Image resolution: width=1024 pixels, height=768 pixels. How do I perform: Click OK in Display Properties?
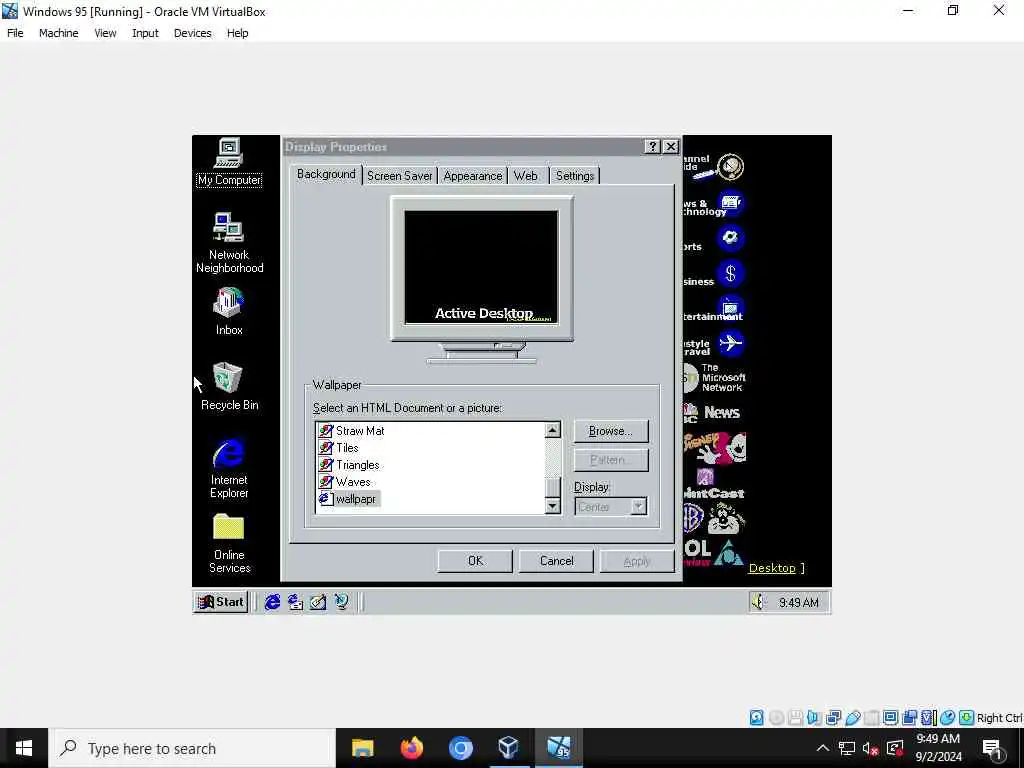click(x=475, y=561)
